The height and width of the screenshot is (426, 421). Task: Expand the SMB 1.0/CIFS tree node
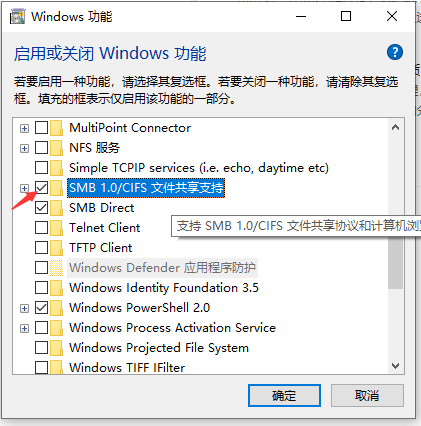[24, 188]
